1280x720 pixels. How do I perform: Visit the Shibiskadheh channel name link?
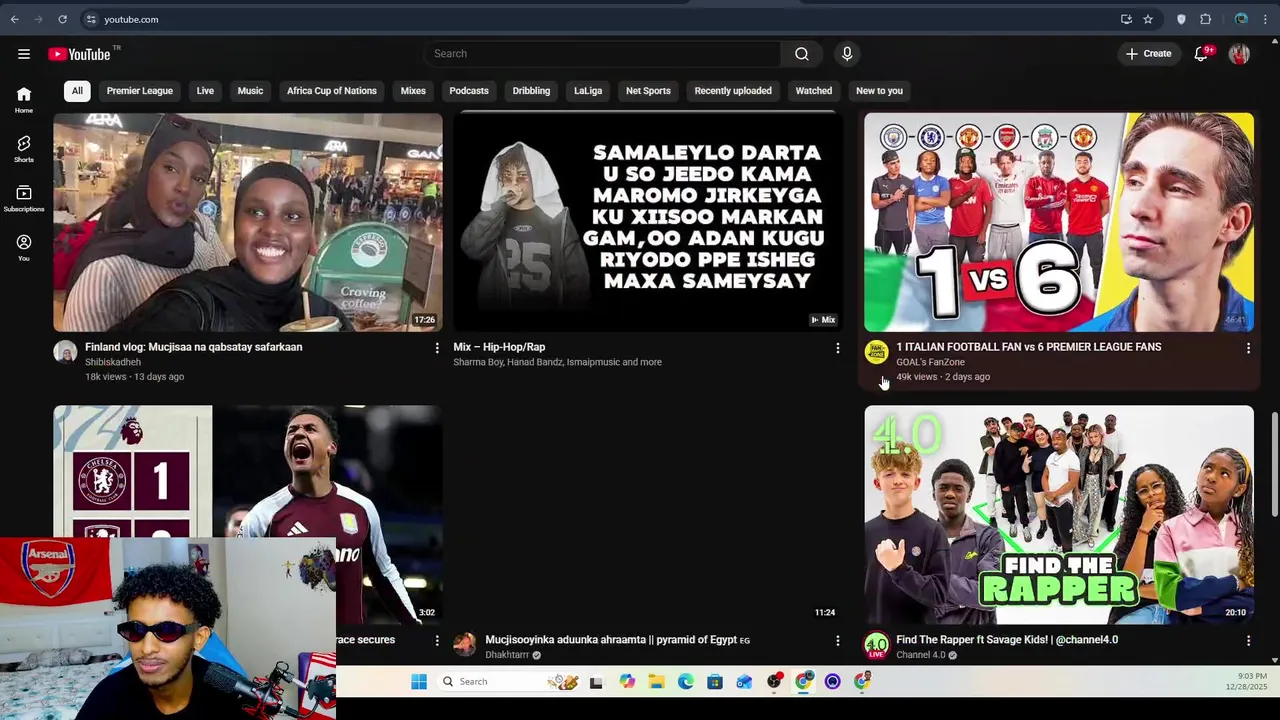click(113, 362)
